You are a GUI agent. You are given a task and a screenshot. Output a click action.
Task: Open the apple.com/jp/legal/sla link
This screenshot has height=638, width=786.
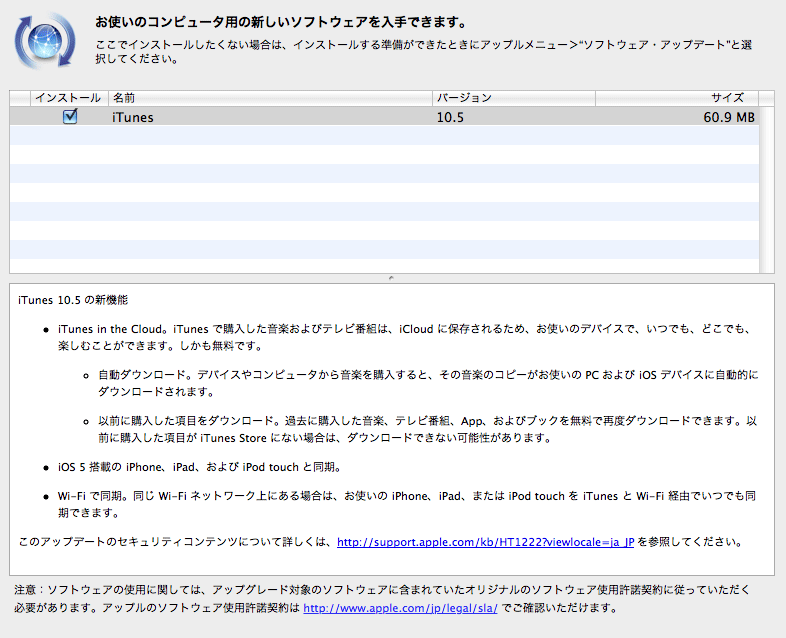(400, 608)
